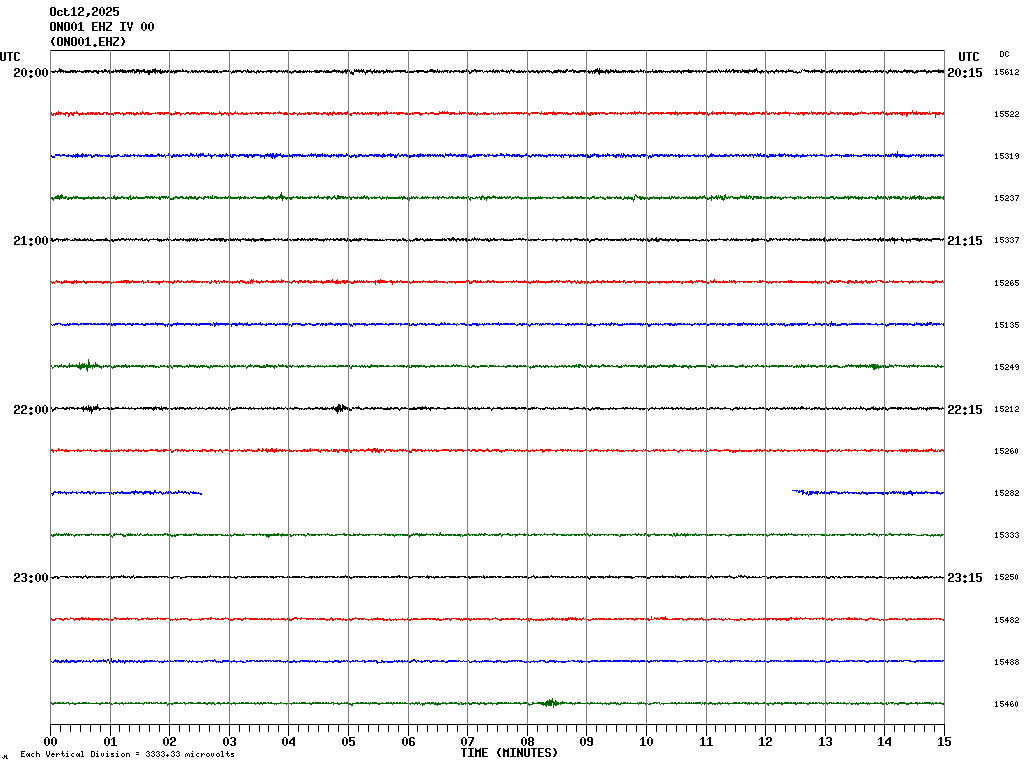Click the 20:15 end-time label
1024x768 pixels.
coord(965,73)
